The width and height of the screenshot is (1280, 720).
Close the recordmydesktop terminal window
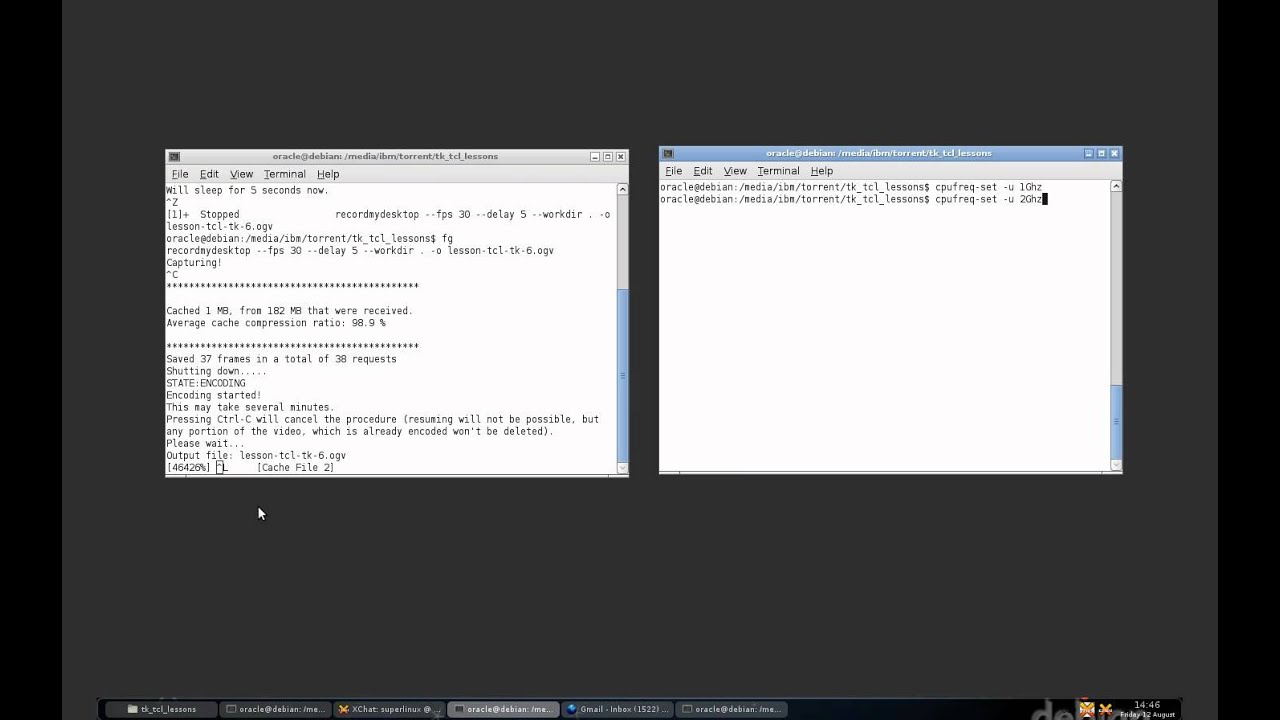620,157
